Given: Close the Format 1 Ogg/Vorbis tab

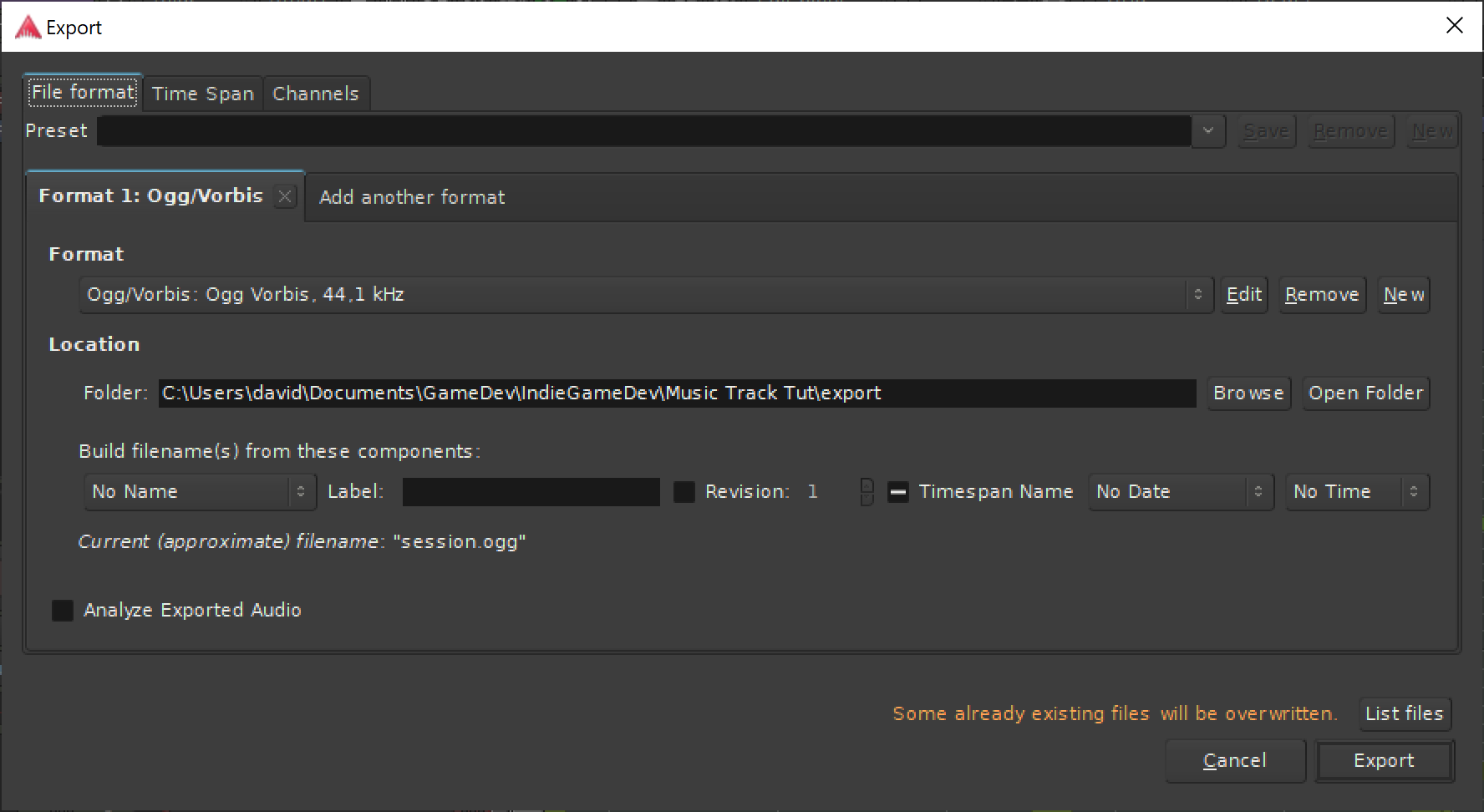Looking at the screenshot, I should pos(285,196).
